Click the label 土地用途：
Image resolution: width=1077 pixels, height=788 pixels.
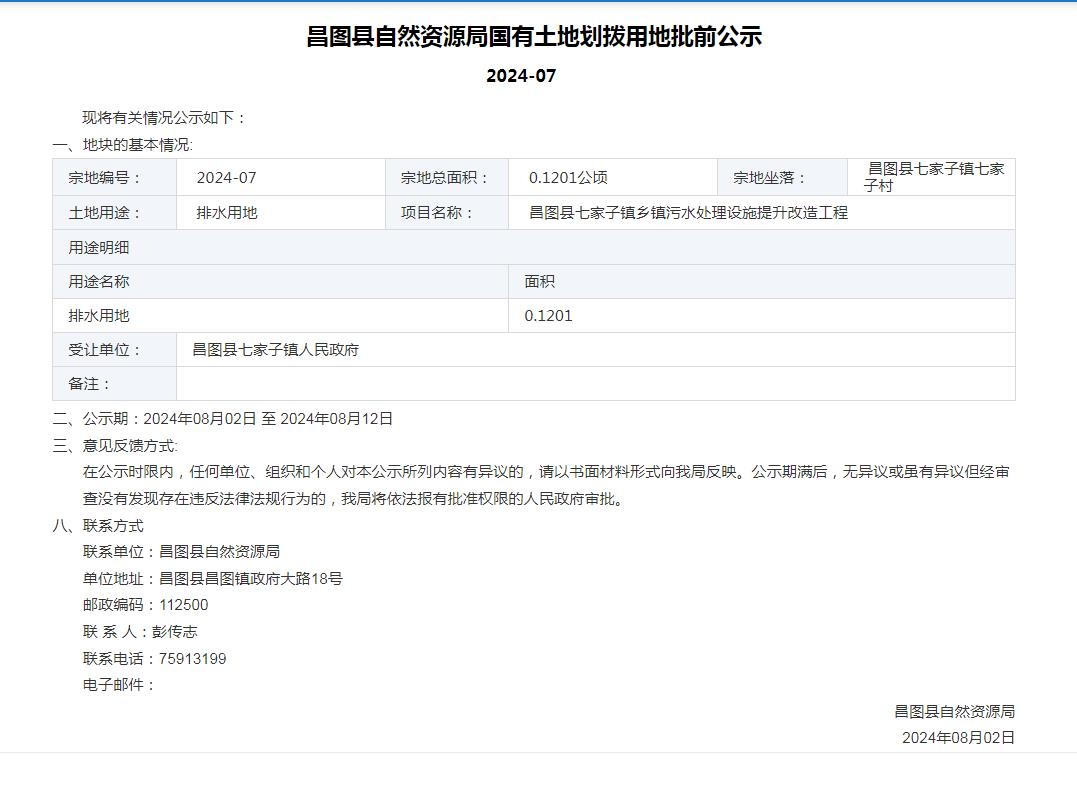[105, 213]
